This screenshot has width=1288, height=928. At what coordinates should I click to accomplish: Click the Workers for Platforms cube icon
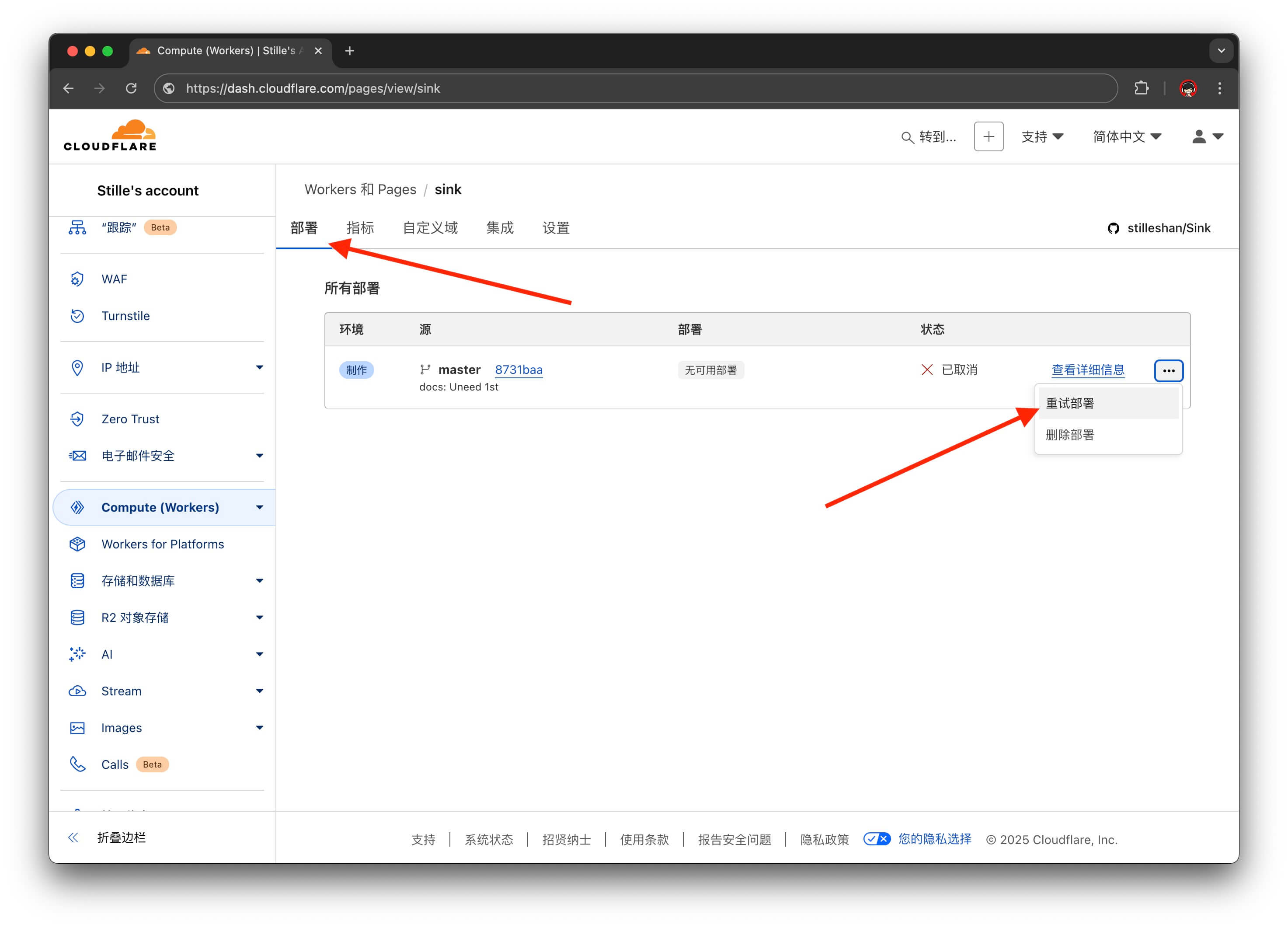pyautogui.click(x=77, y=544)
